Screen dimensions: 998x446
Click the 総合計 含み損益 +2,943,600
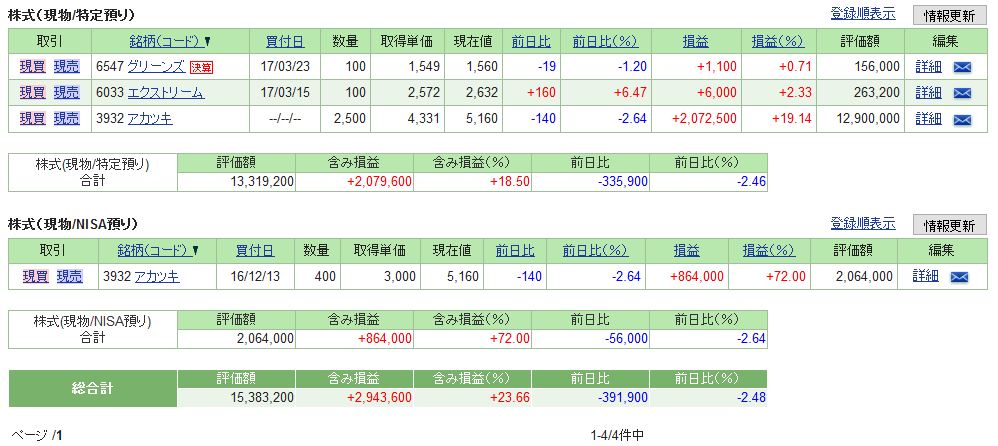(x=379, y=398)
